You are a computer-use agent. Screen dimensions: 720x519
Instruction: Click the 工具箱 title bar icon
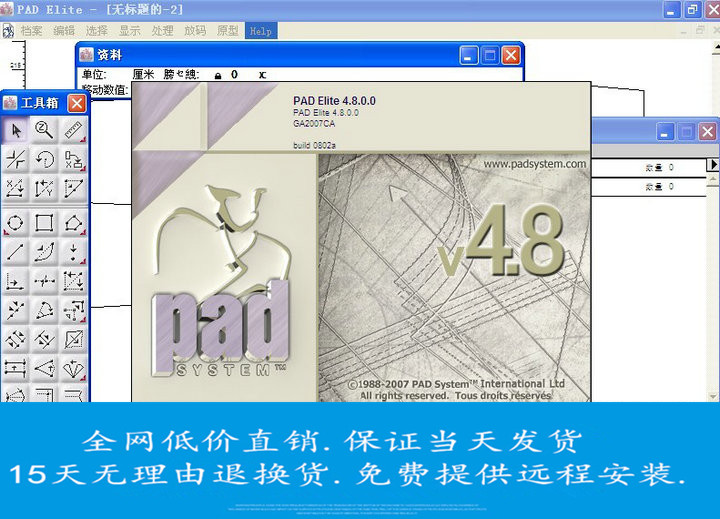(10, 103)
